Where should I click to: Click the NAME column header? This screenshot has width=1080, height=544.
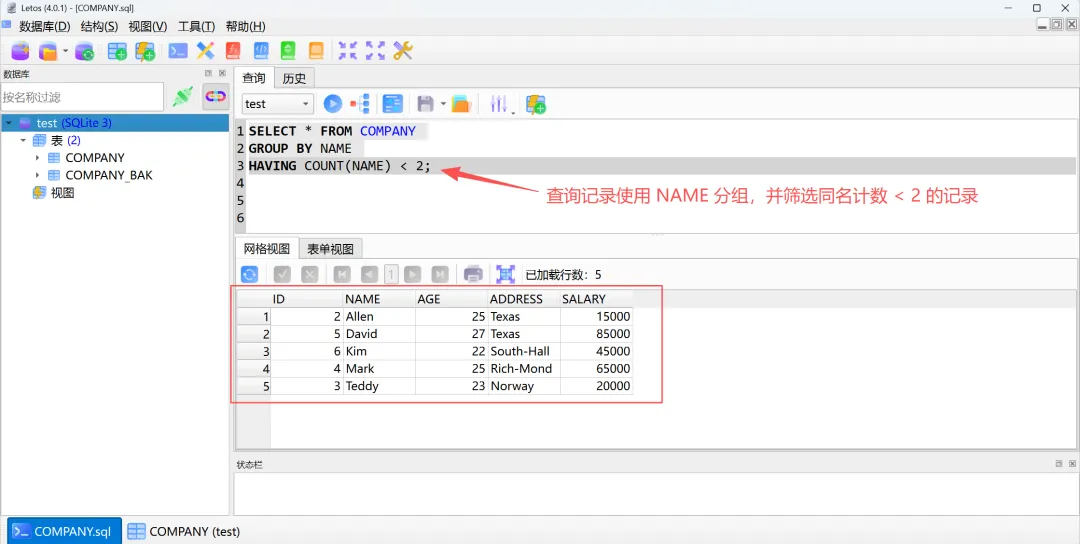[x=379, y=299]
